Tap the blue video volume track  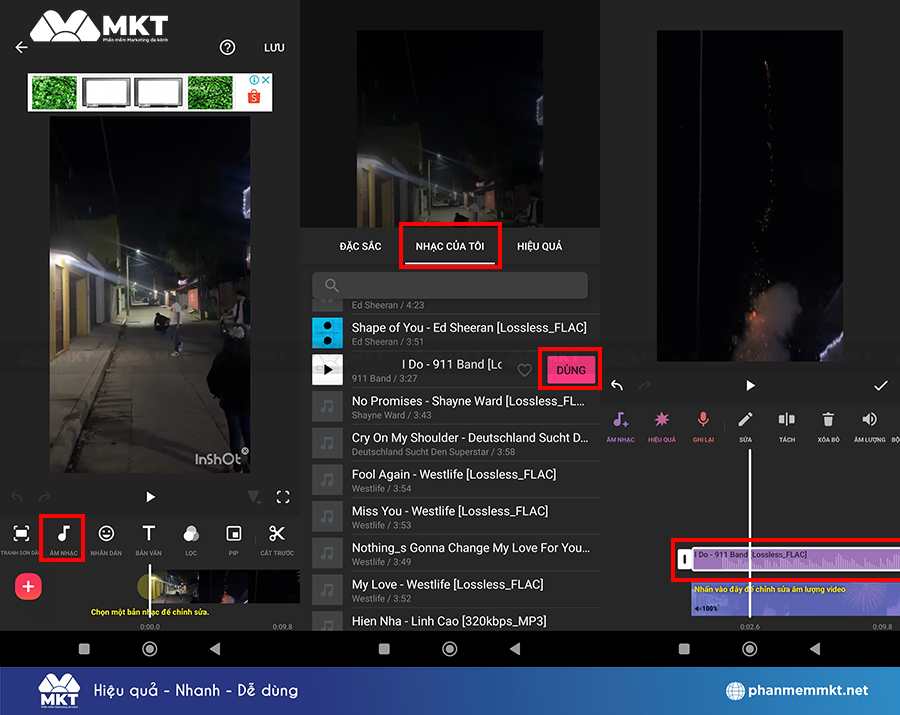pos(796,599)
